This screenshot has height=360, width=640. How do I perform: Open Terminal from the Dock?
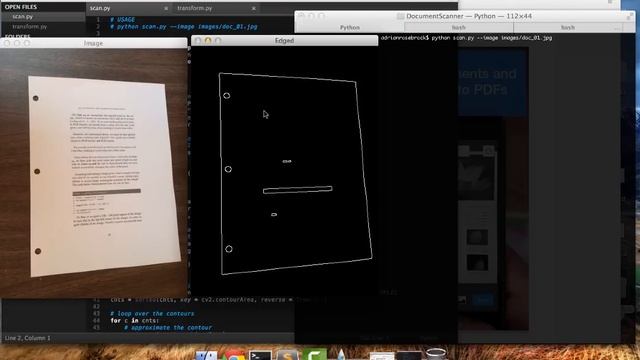pos(260,355)
